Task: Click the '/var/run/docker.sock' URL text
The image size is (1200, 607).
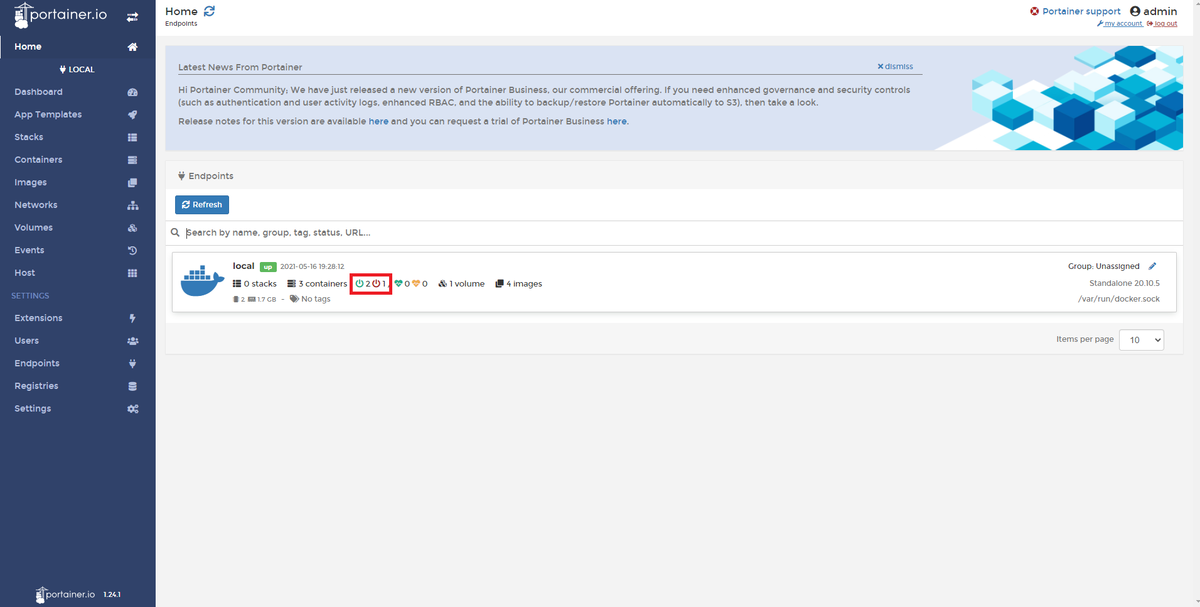Action: click(1119, 299)
